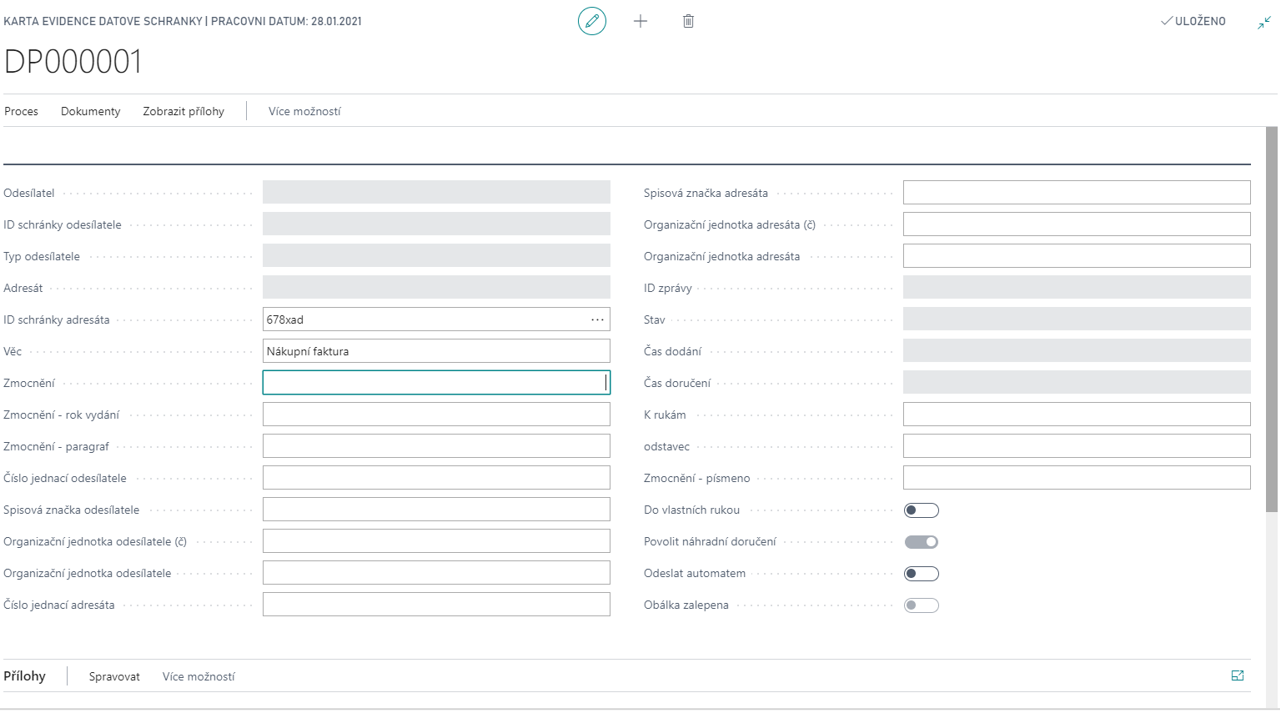
Task: Expand Více možností in Přílohy section
Action: pyautogui.click(x=199, y=677)
